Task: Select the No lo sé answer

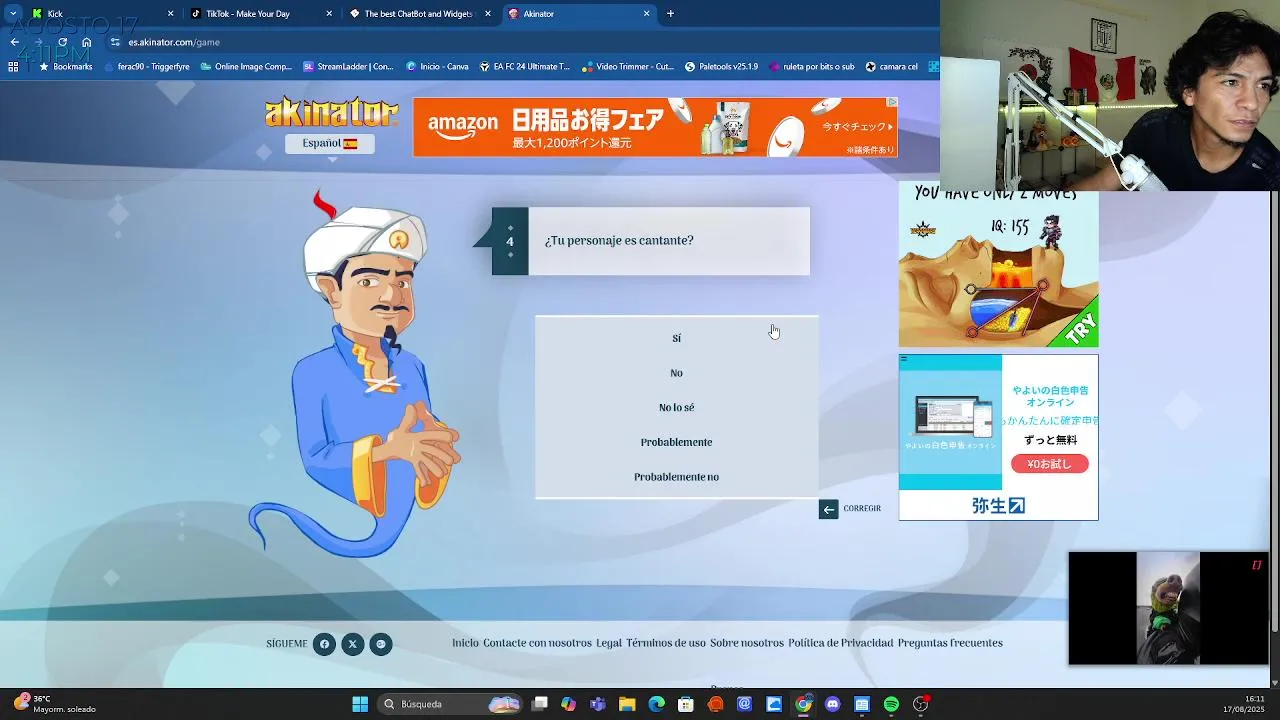Action: pos(676,407)
